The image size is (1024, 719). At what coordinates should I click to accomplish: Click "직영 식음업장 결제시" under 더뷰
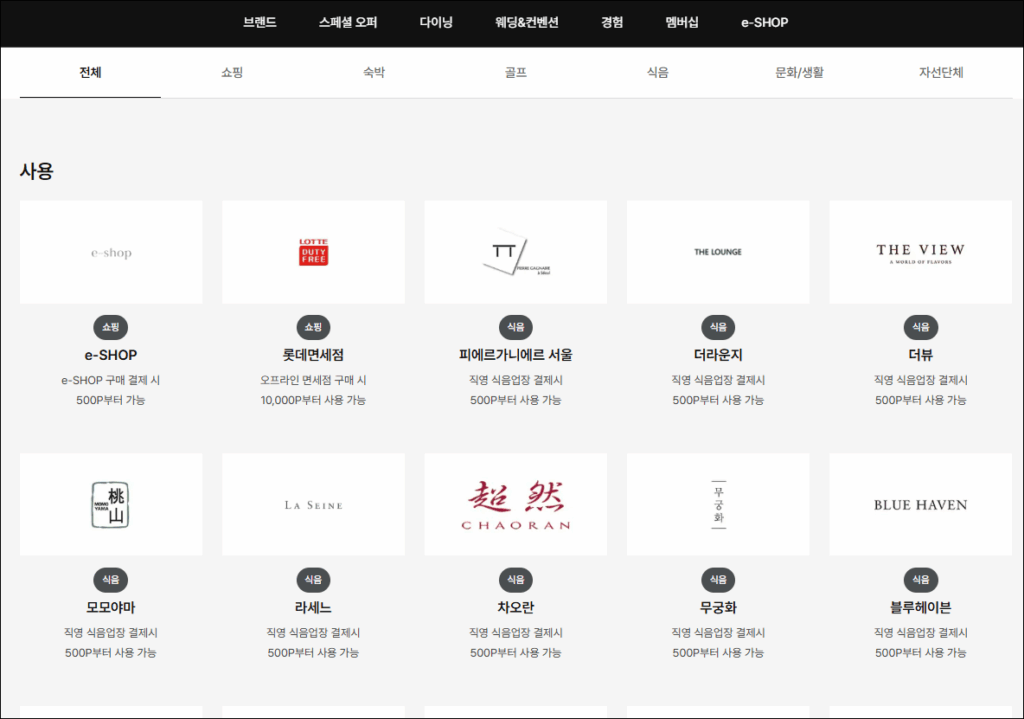tap(921, 380)
